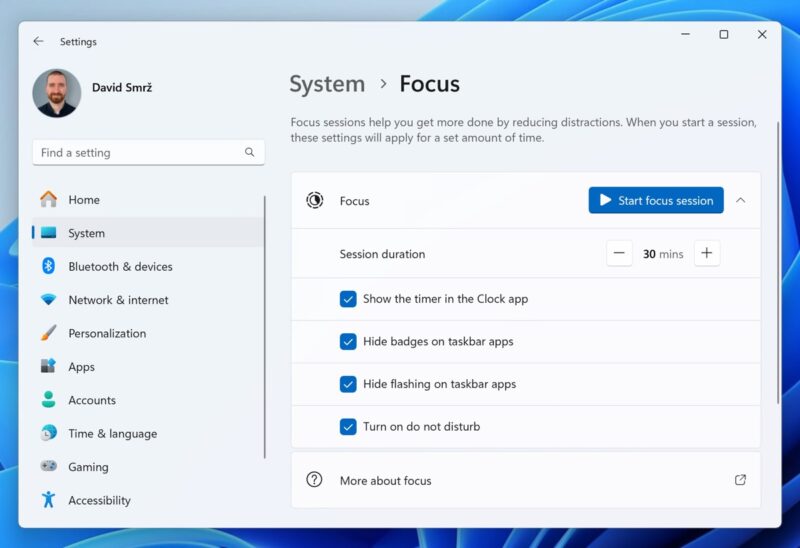Minimize the Settings window
800x548 pixels.
pos(686,34)
